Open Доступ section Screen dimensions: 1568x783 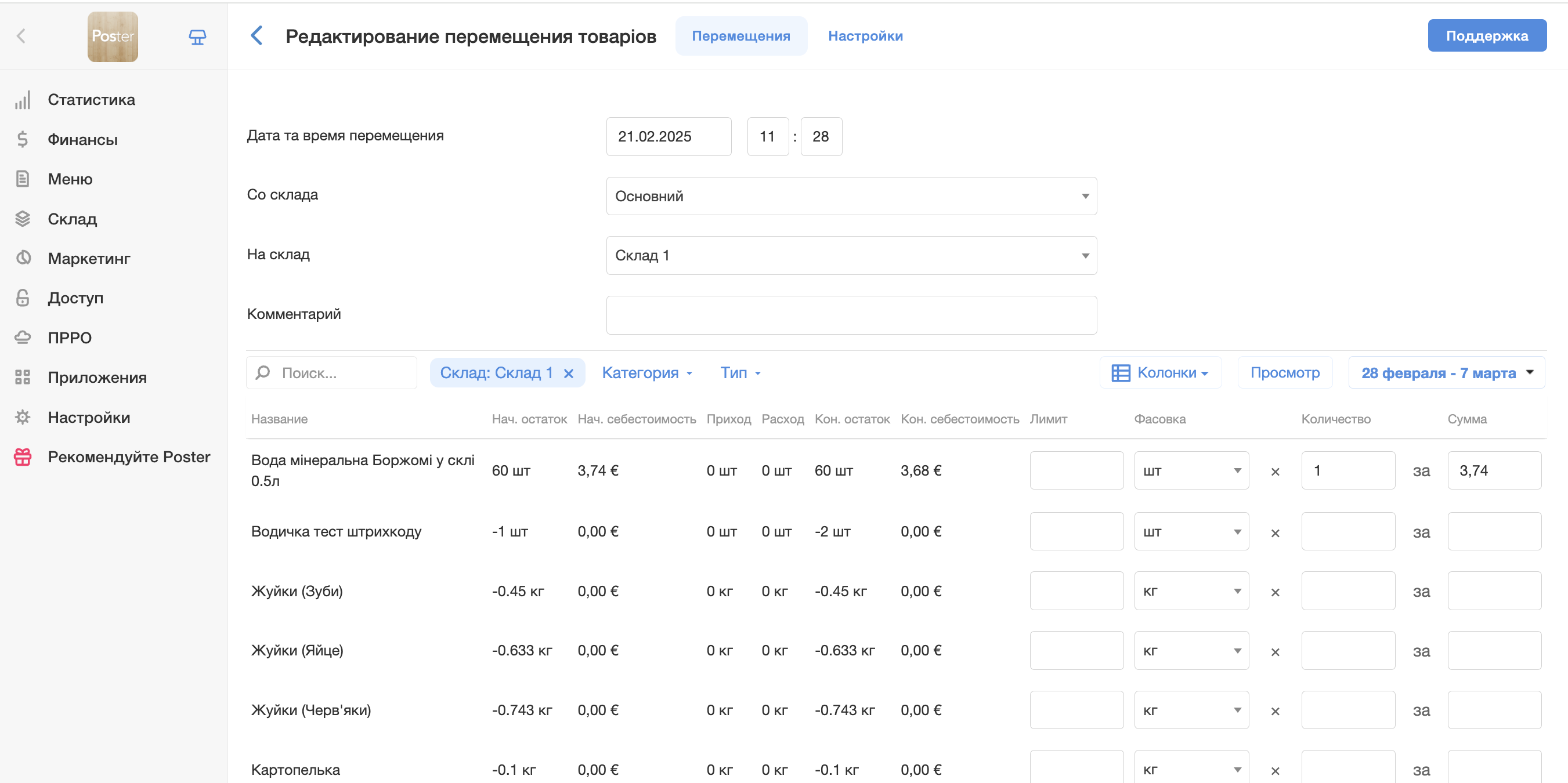[x=75, y=298]
